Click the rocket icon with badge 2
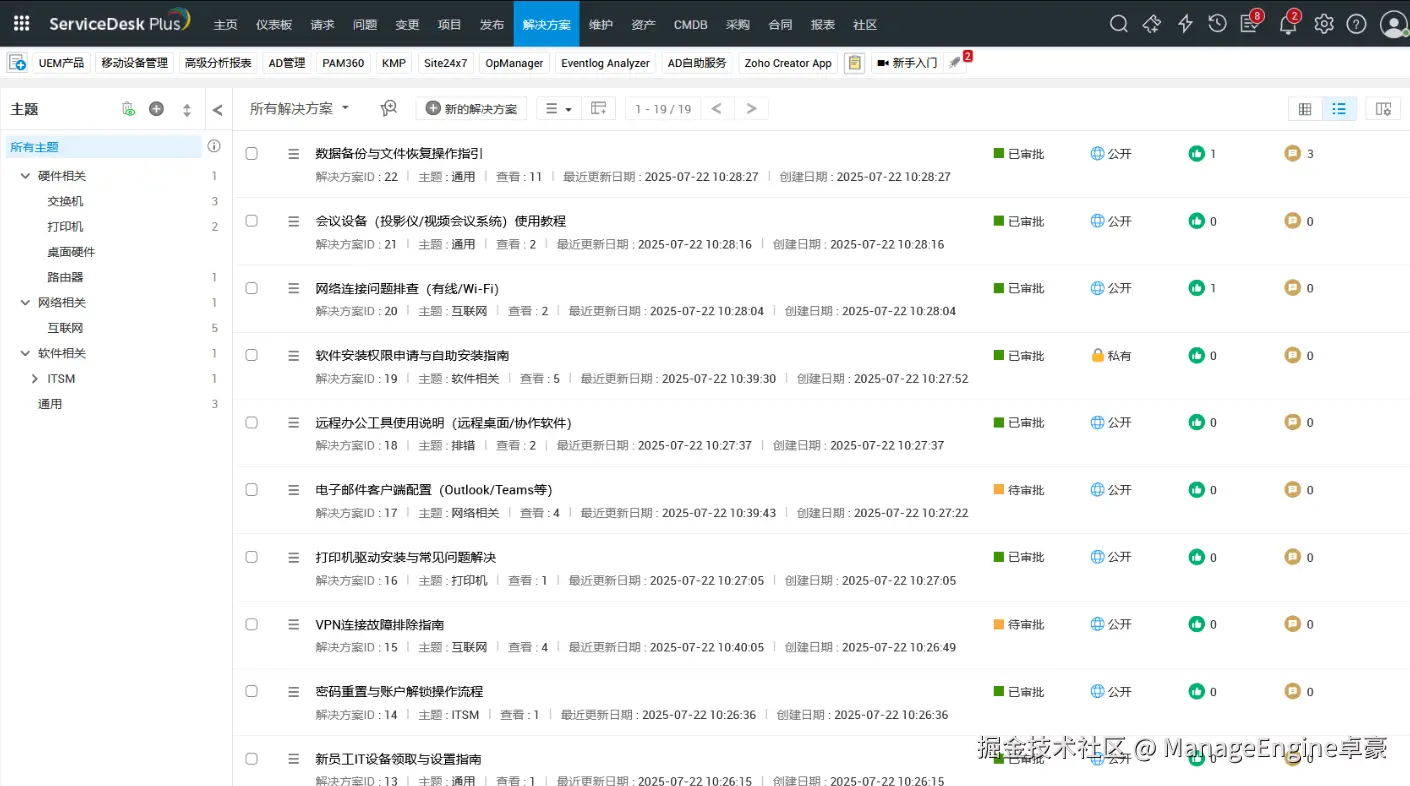 [x=957, y=62]
